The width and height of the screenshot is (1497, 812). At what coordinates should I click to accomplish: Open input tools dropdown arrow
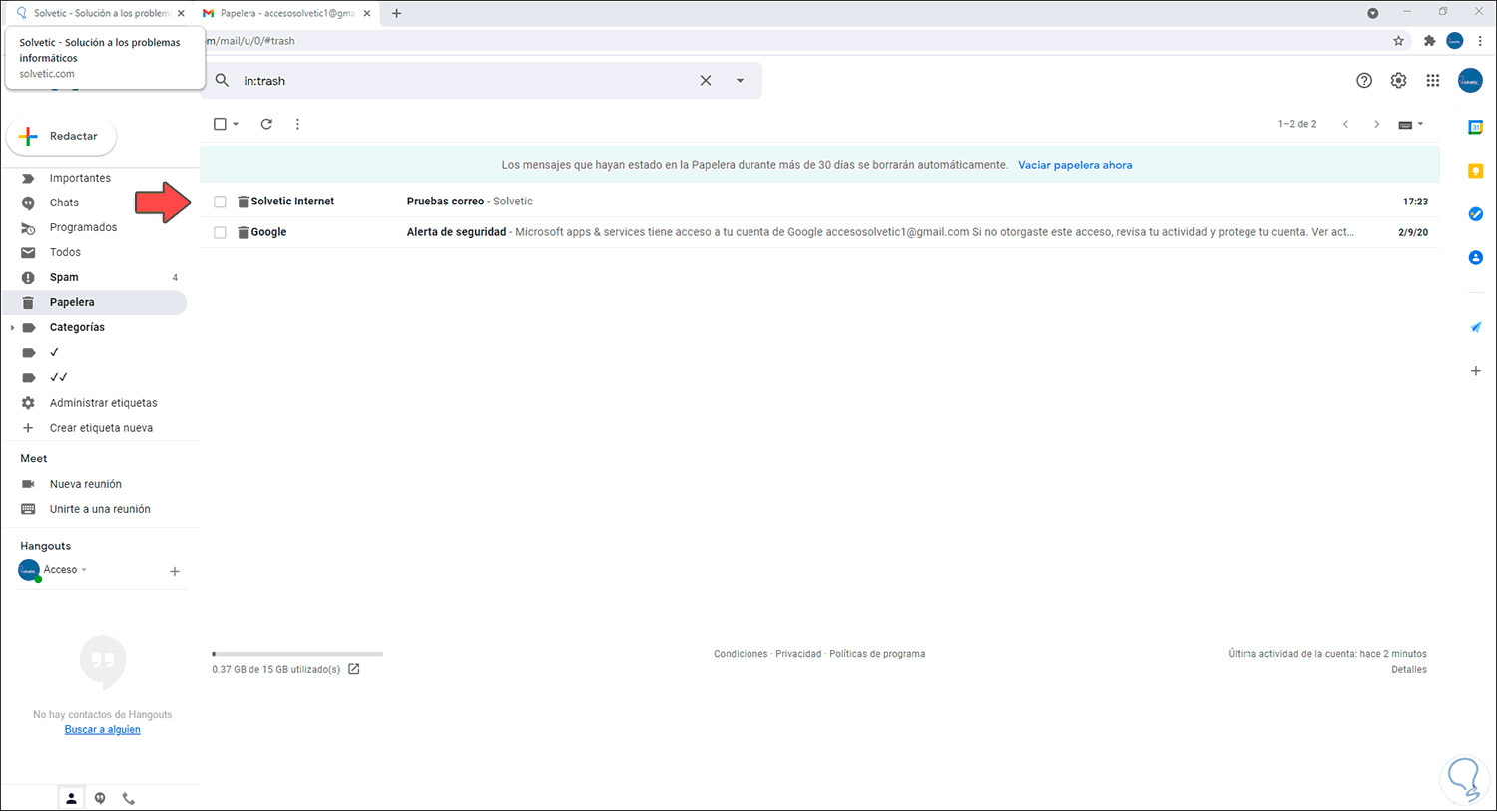1420,125
